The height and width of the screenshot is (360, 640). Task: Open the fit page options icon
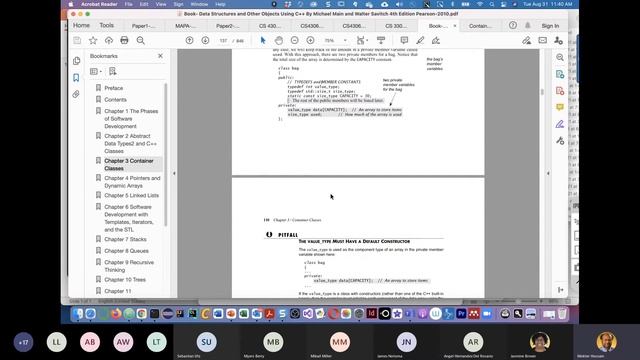click(x=362, y=40)
